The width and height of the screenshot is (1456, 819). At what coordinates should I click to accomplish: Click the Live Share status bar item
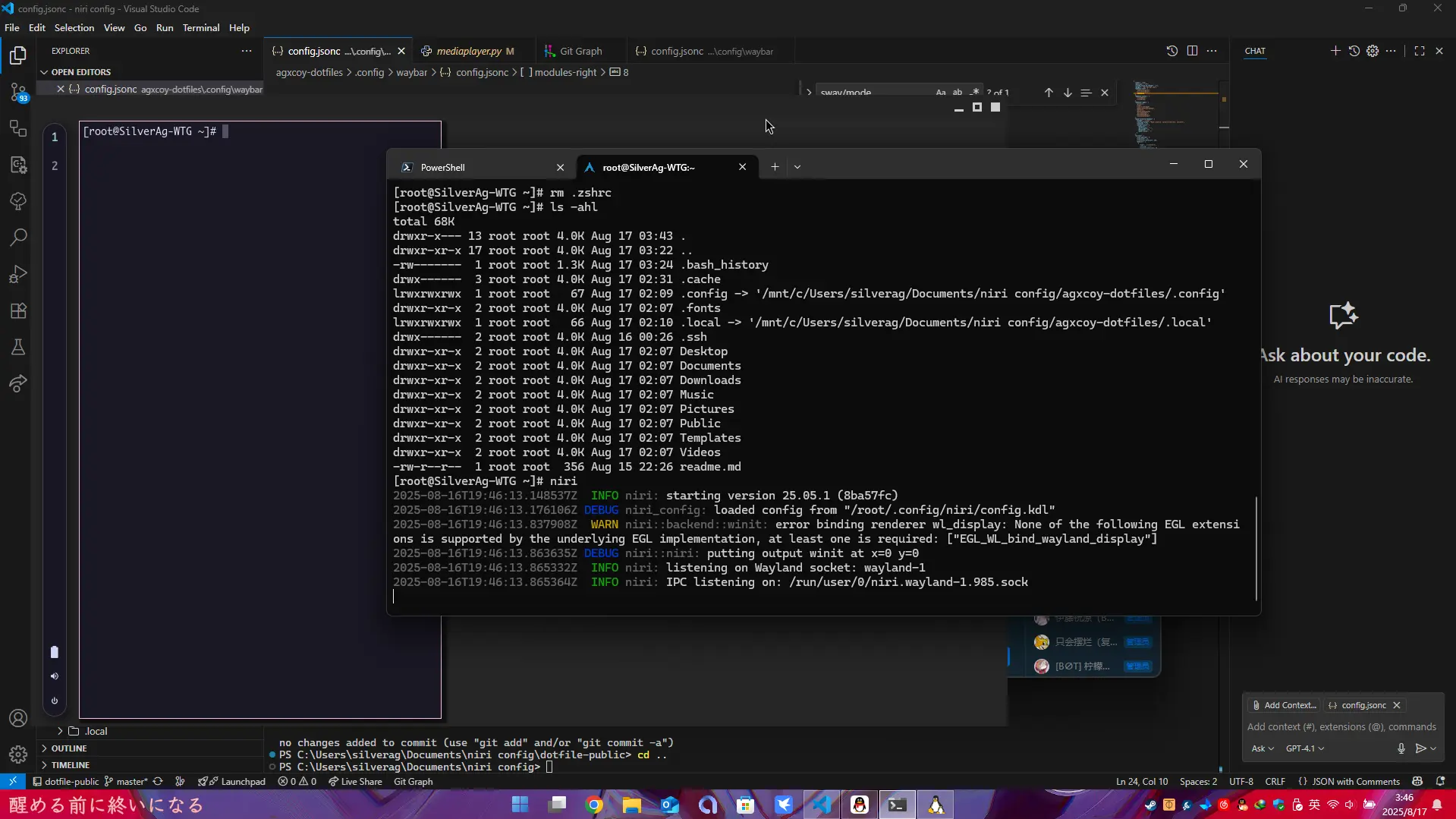point(355,781)
